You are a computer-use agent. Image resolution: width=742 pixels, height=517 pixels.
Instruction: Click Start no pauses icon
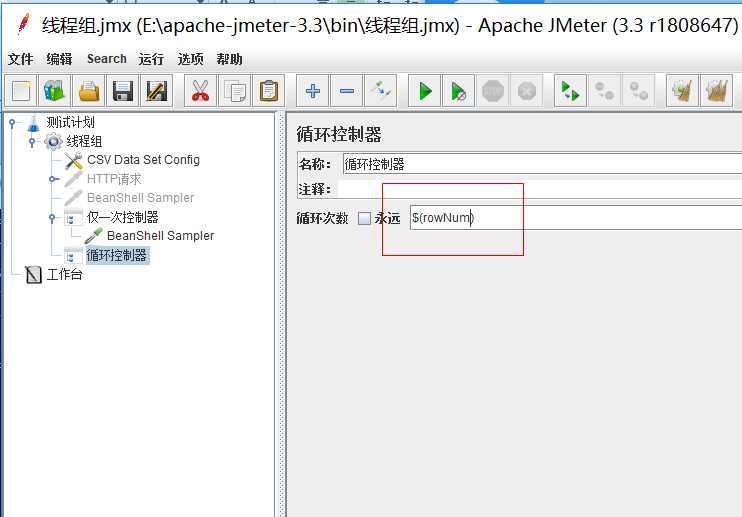459,91
